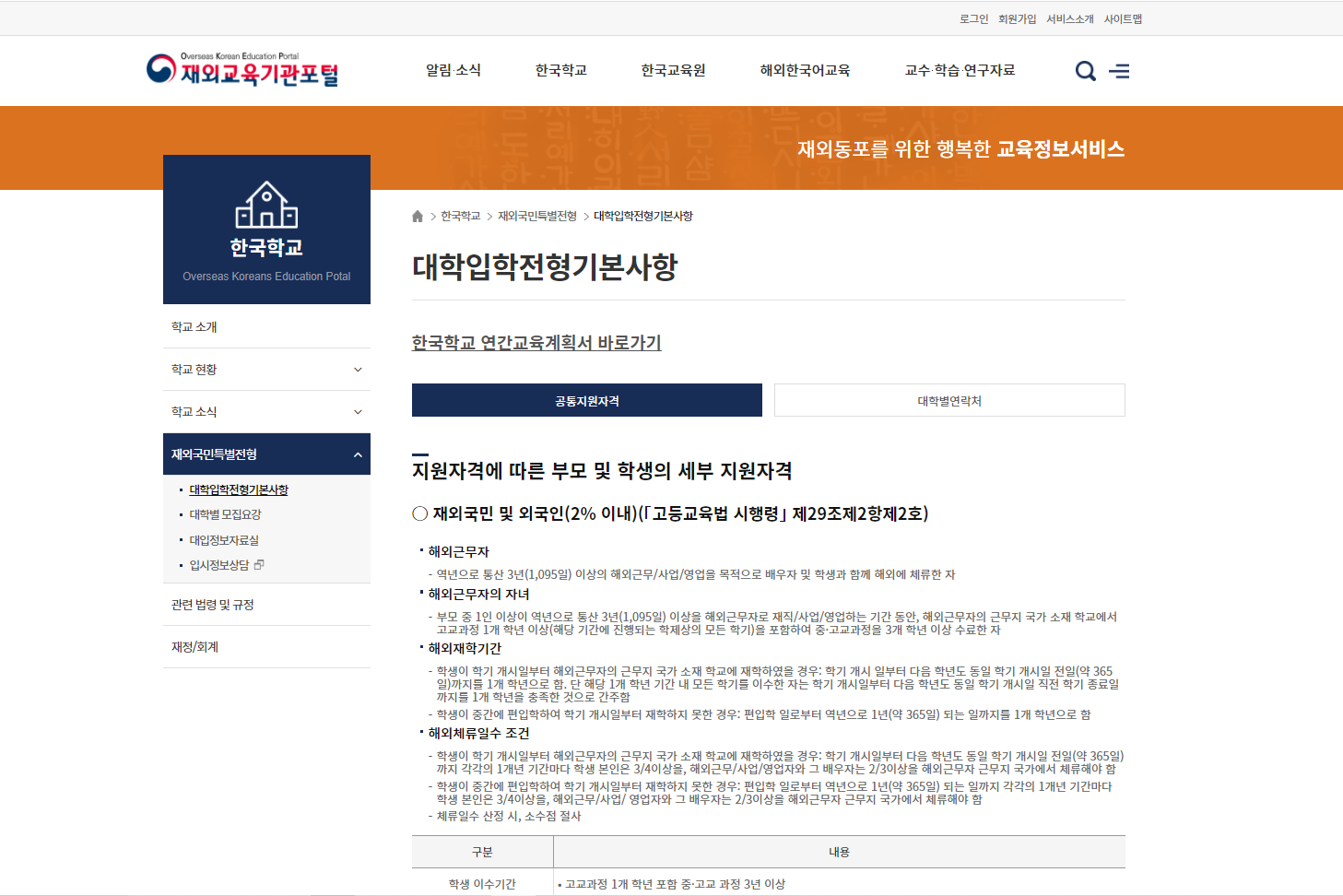Click the 한국학교 schoolhouse sidebar icon
The image size is (1343, 896).
[266, 205]
